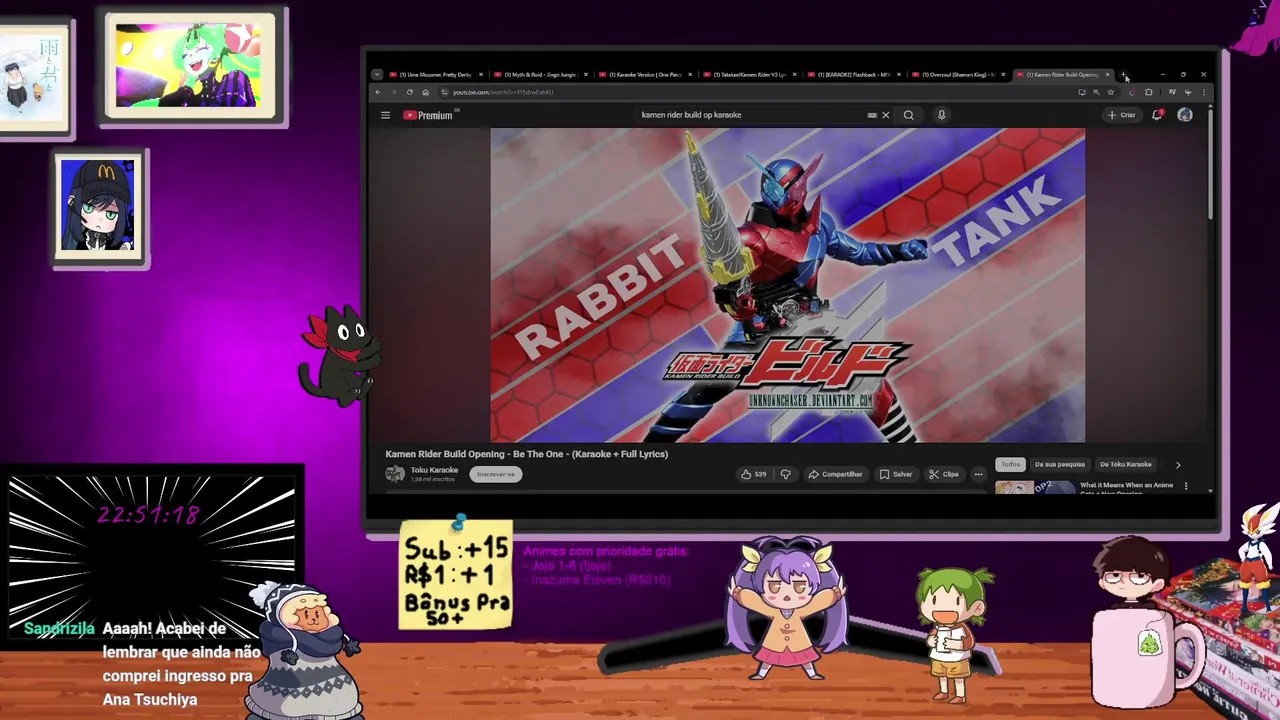Viewport: 1280px width, 720px height.
Task: Select the De Toku Karaoke filter chip
Action: [x=1126, y=464]
